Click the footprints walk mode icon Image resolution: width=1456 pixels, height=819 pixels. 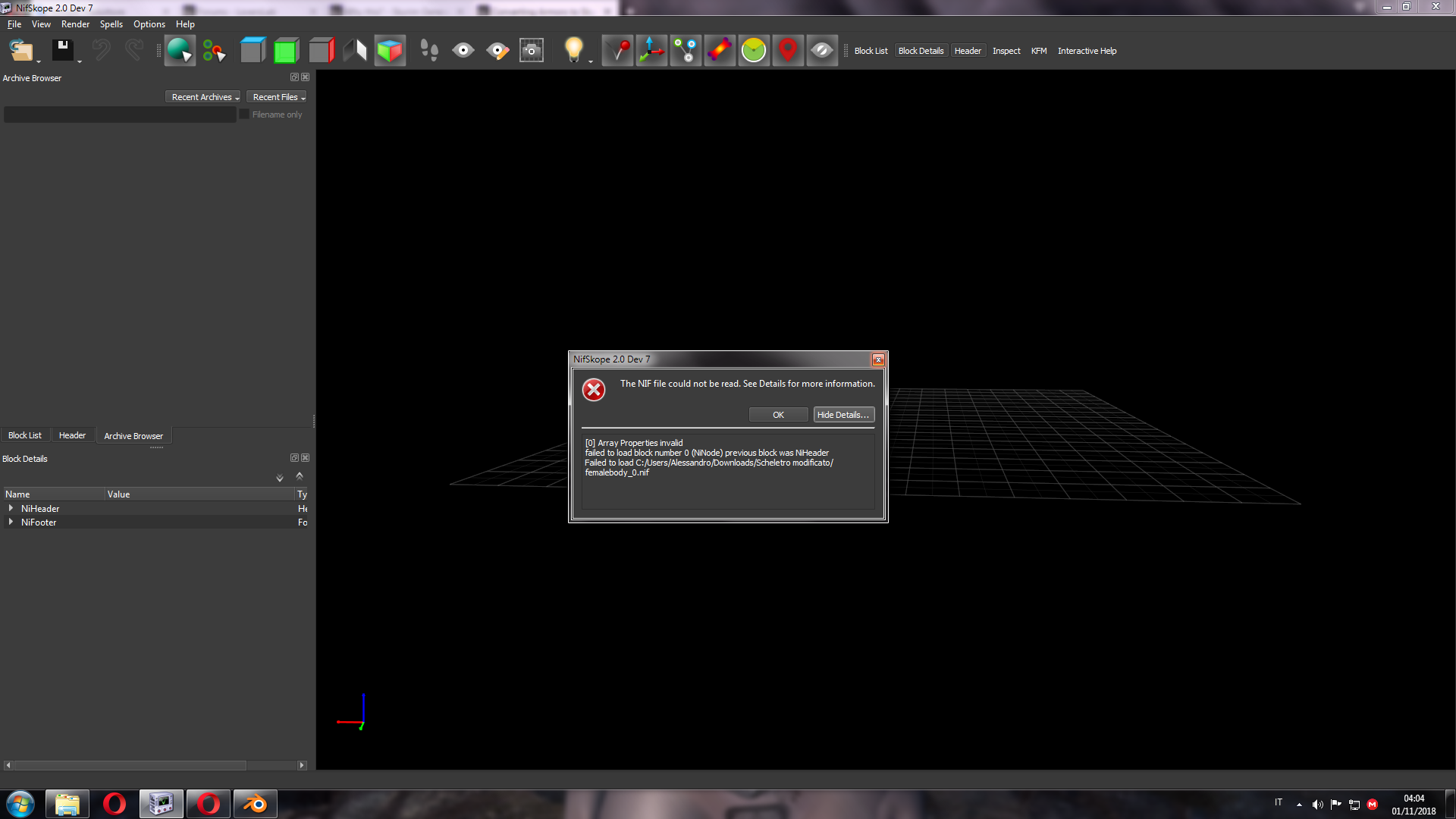tap(429, 51)
